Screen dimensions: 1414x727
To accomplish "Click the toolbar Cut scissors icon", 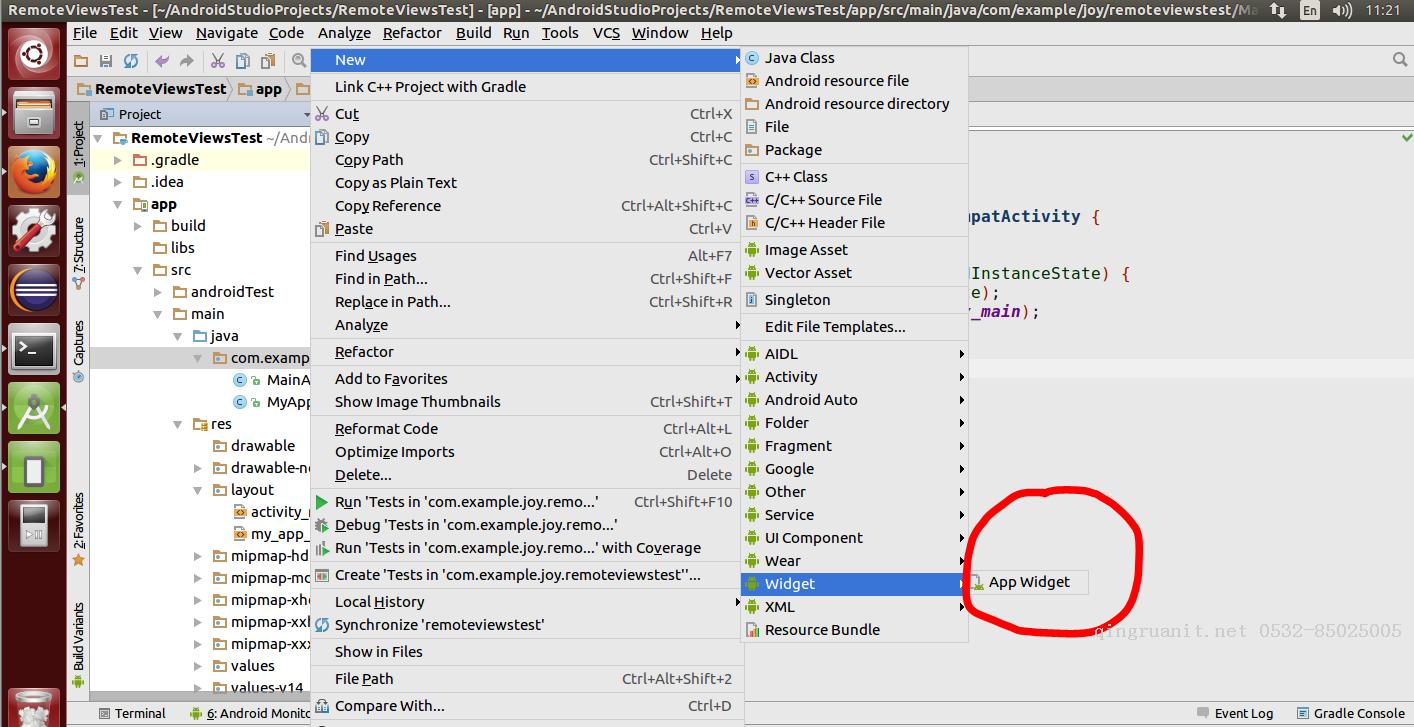I will (x=217, y=61).
